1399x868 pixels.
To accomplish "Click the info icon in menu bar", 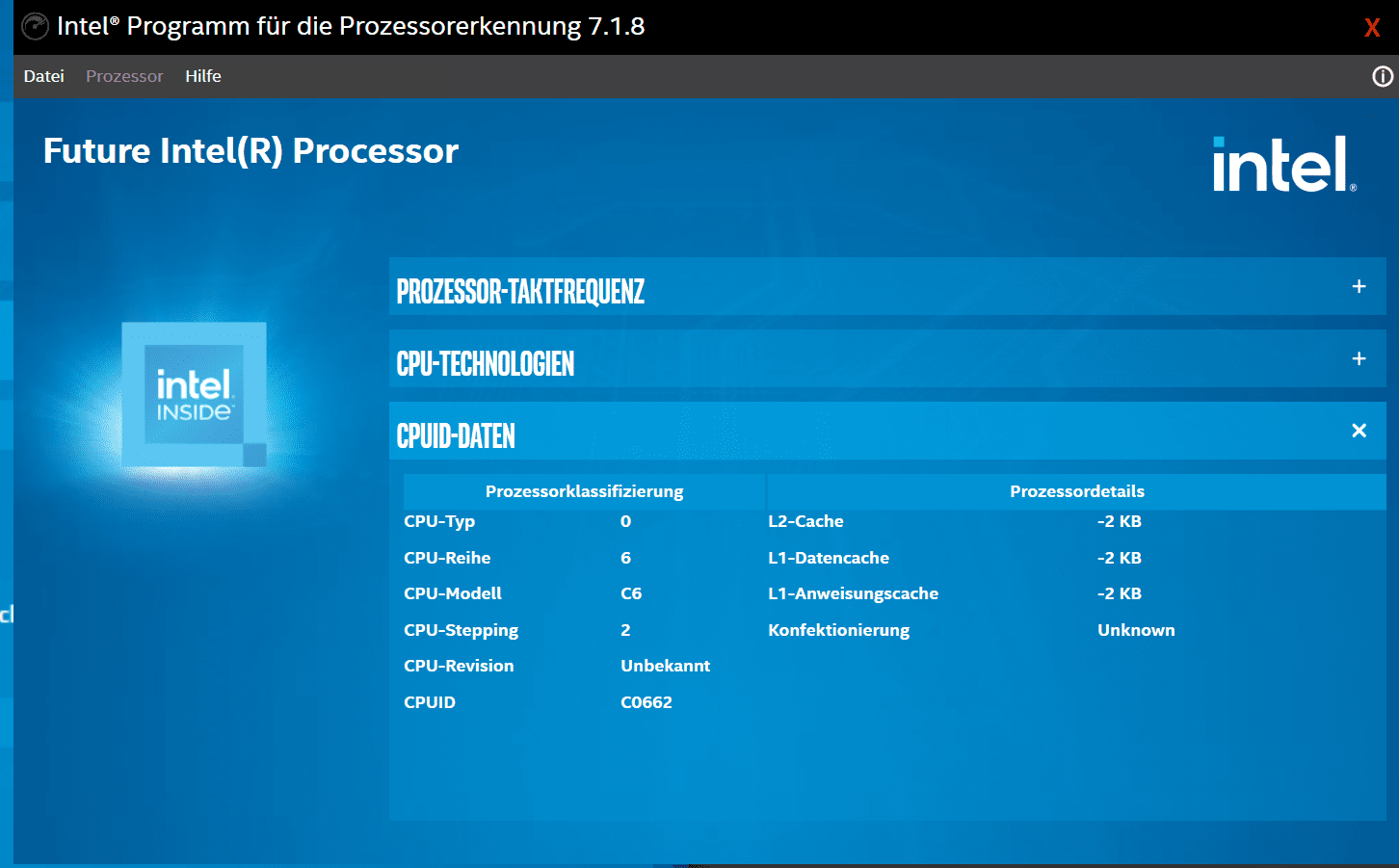I will tap(1383, 76).
